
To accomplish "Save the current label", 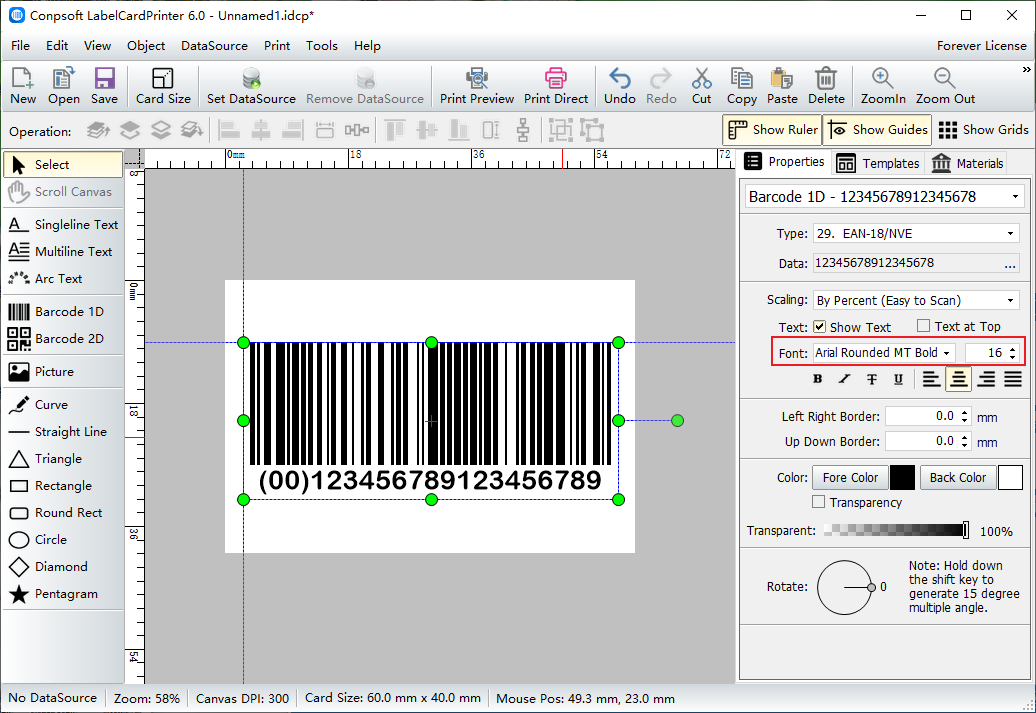I will [104, 86].
